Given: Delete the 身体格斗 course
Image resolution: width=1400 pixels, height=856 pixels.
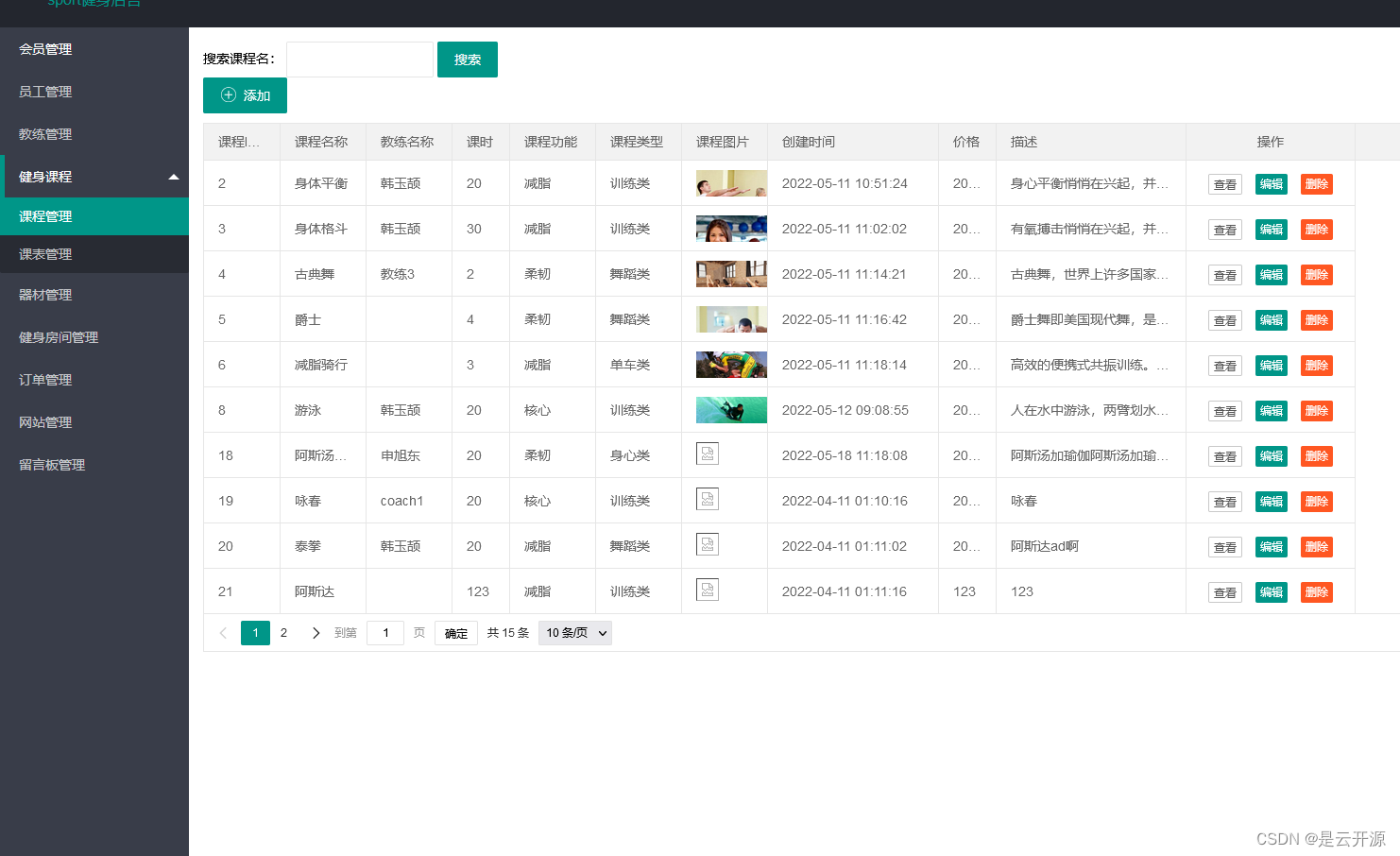Looking at the screenshot, I should (x=1317, y=230).
